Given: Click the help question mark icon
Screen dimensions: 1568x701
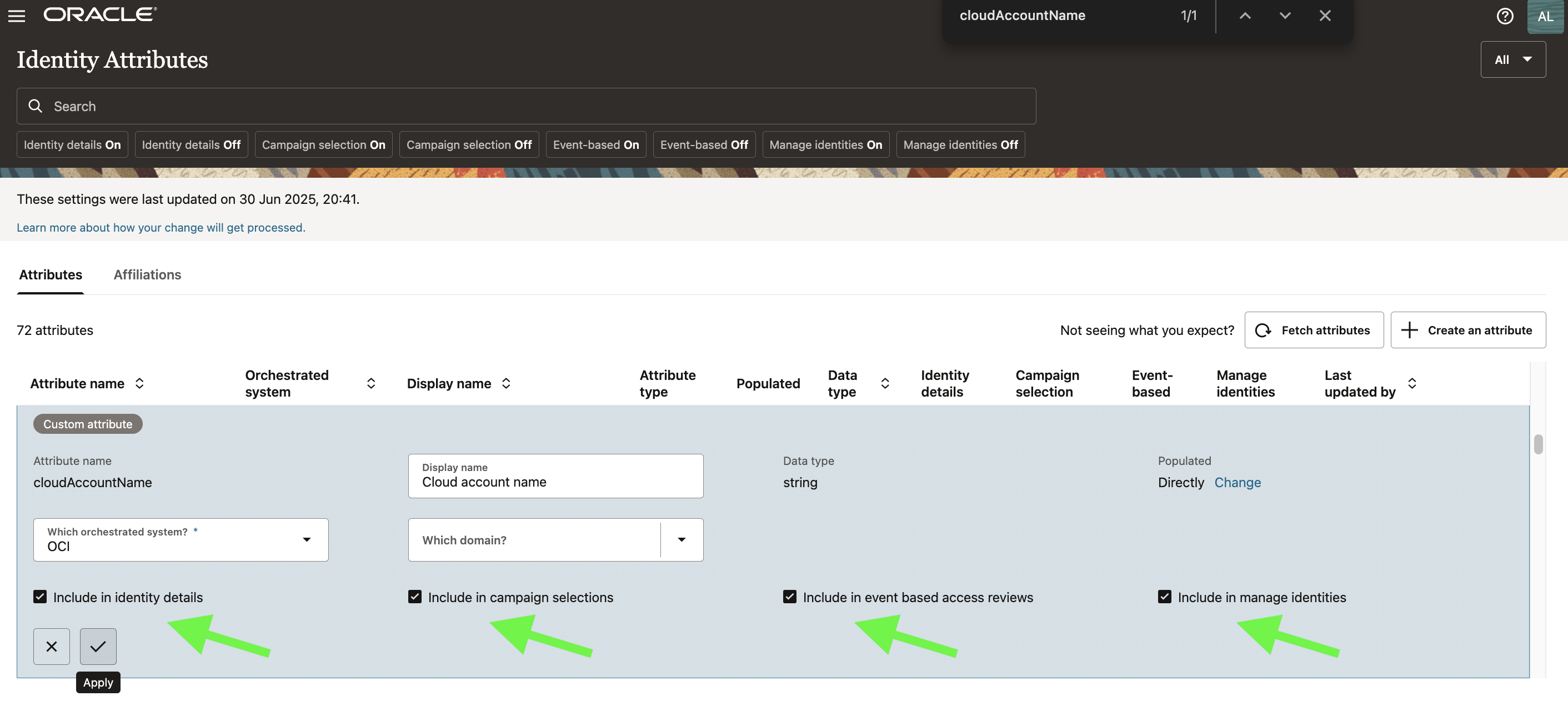Looking at the screenshot, I should tap(1505, 17).
